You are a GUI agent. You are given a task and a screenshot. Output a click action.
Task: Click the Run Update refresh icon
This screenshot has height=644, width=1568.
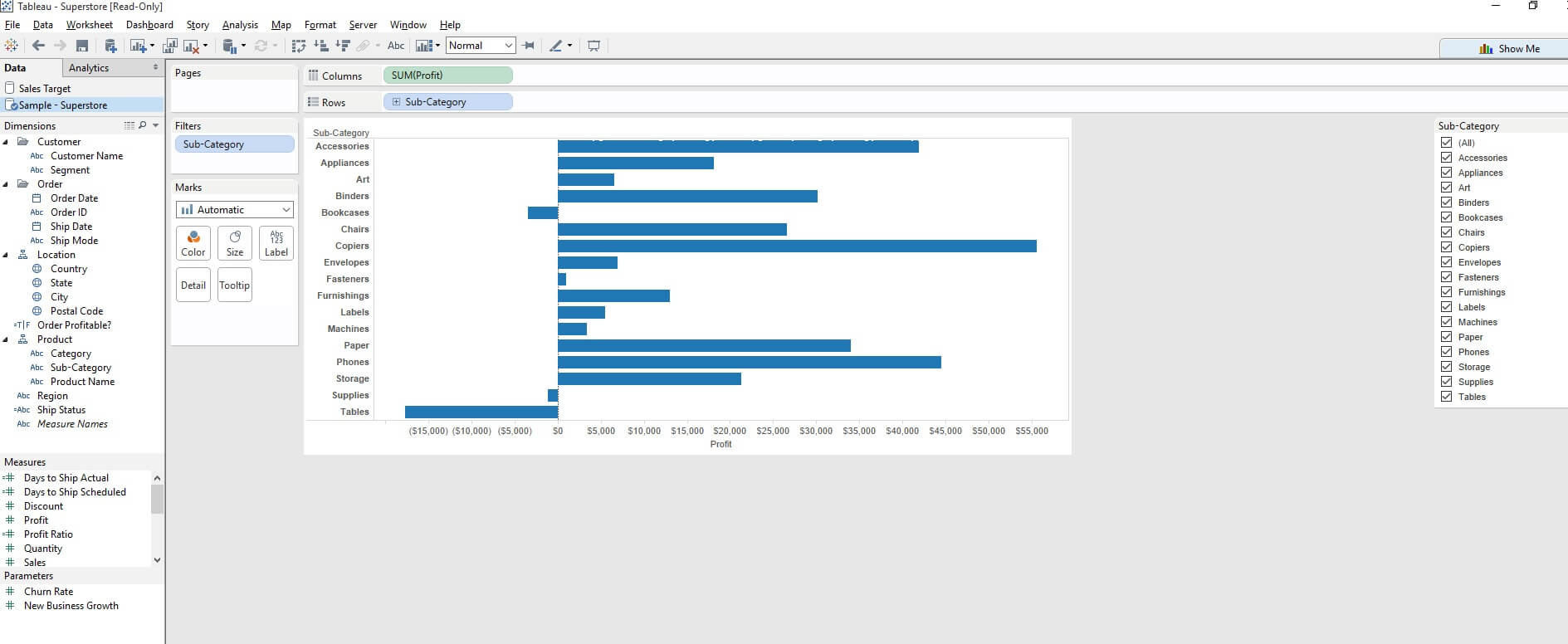point(261,46)
